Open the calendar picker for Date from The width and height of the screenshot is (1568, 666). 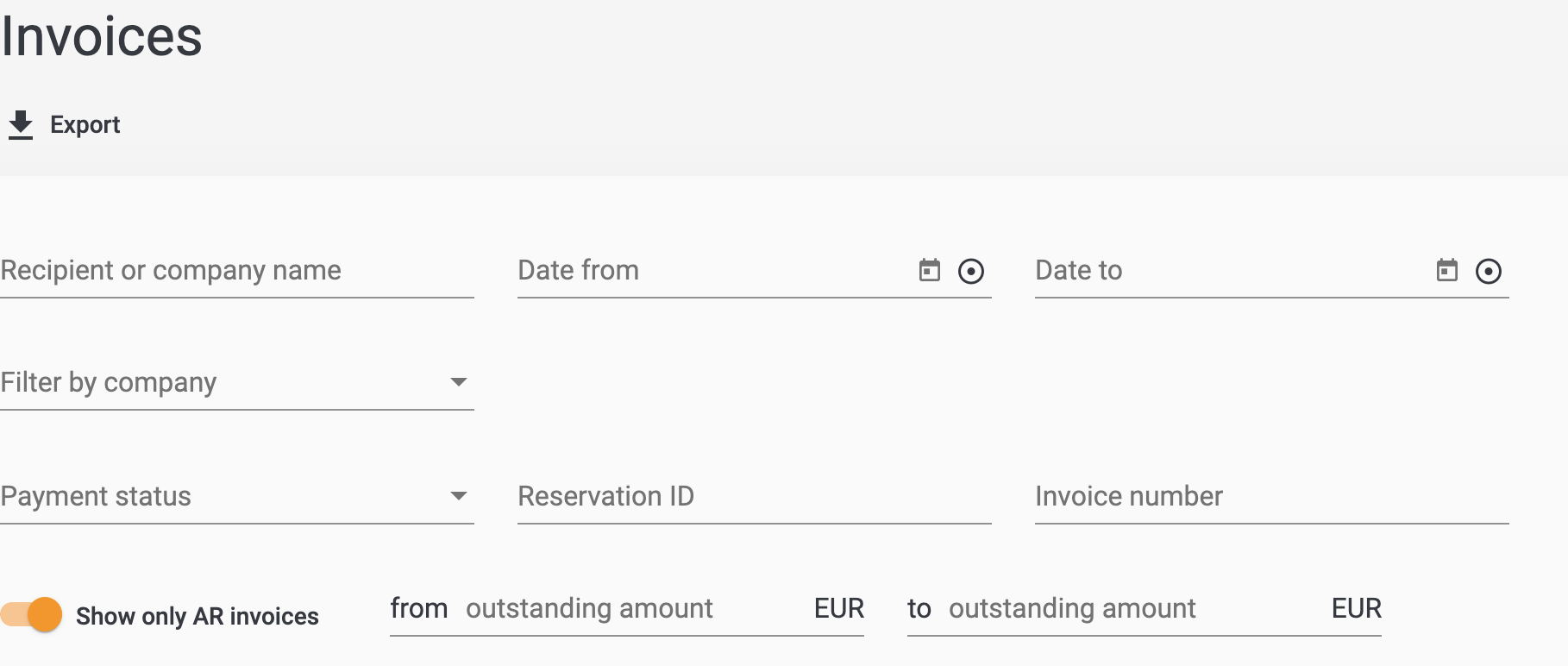(929, 270)
